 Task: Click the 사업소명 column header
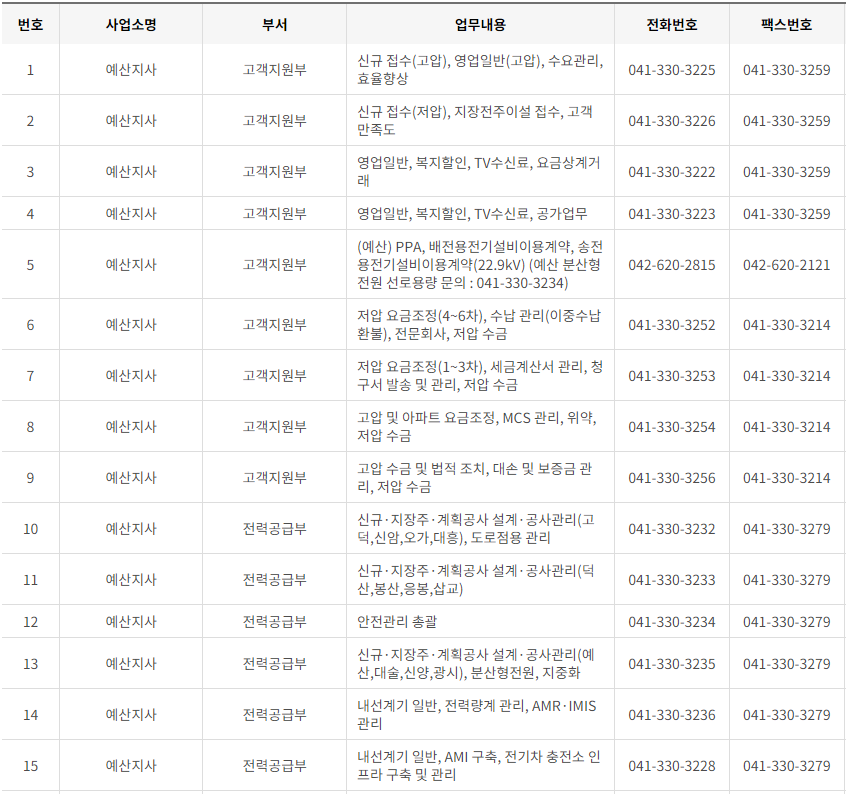[x=131, y=25]
